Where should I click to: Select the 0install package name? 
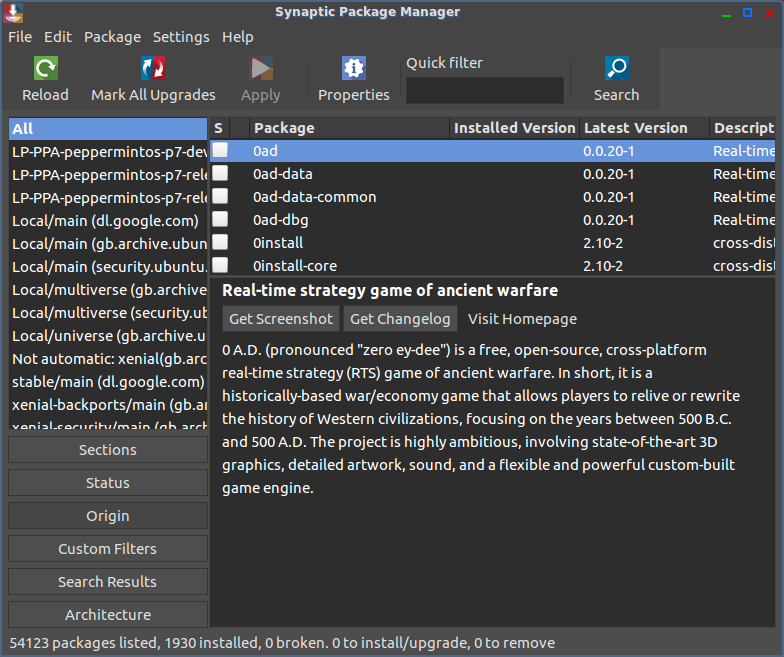tap(278, 243)
